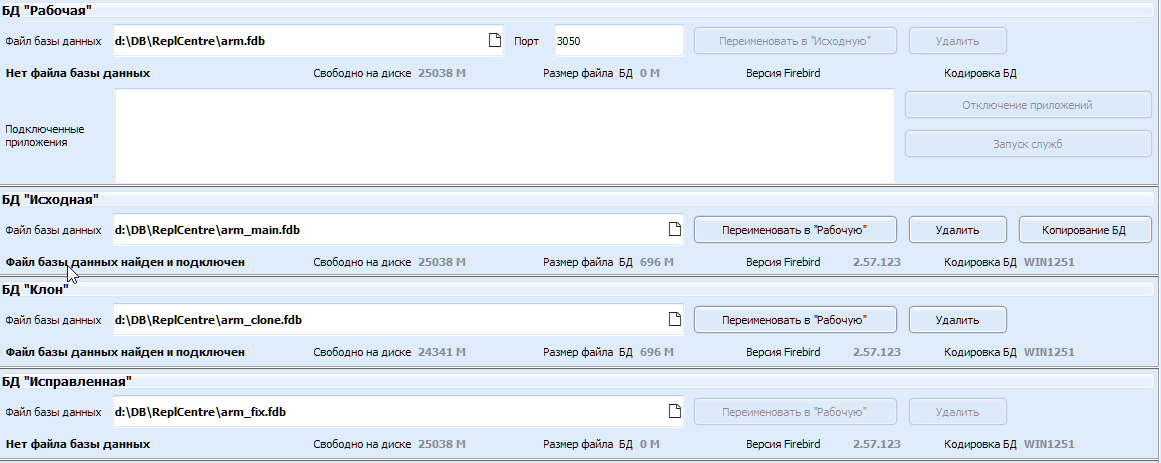Click encoding value WIN1251 in Исходная
The height and width of the screenshot is (463, 1161).
coord(1049,262)
